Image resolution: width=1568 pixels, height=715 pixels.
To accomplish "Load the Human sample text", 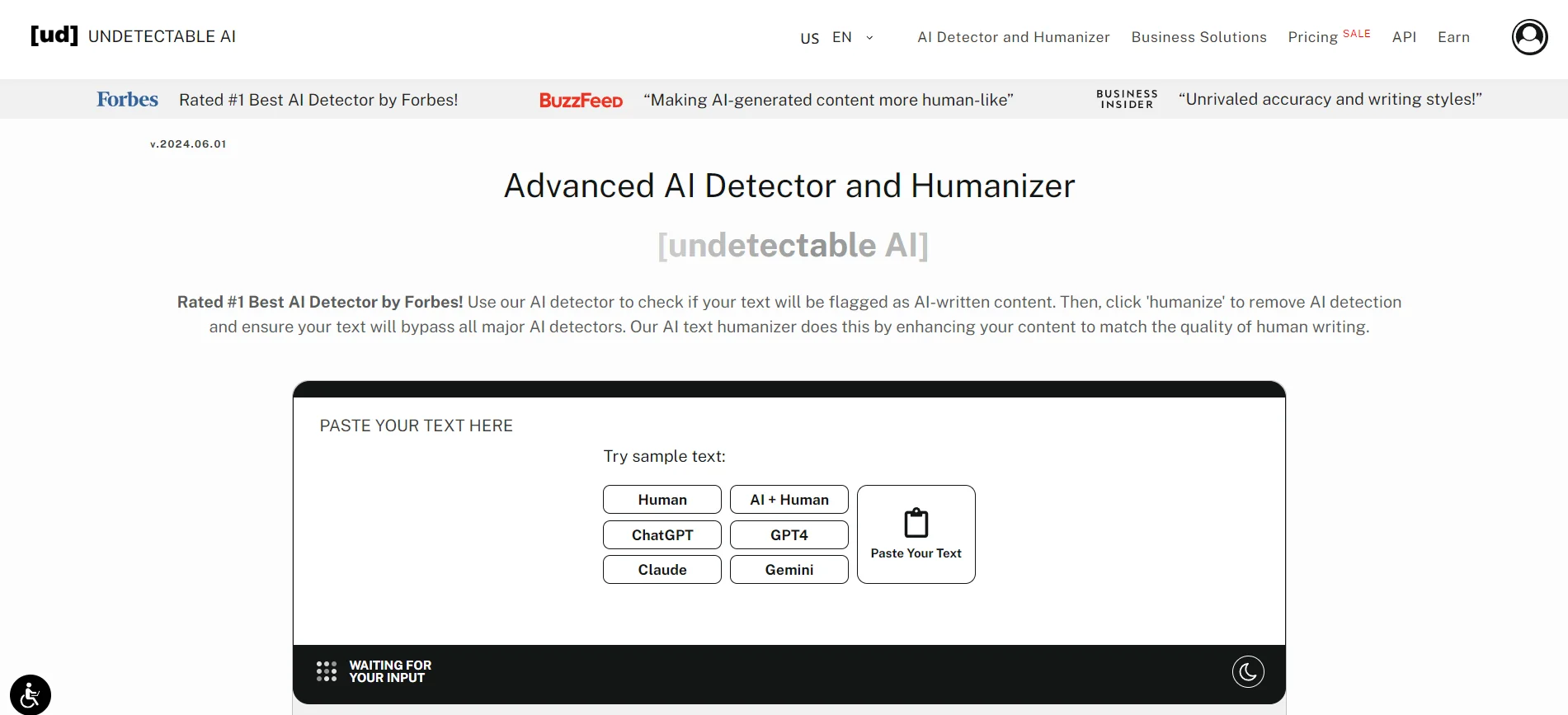I will [x=662, y=500].
